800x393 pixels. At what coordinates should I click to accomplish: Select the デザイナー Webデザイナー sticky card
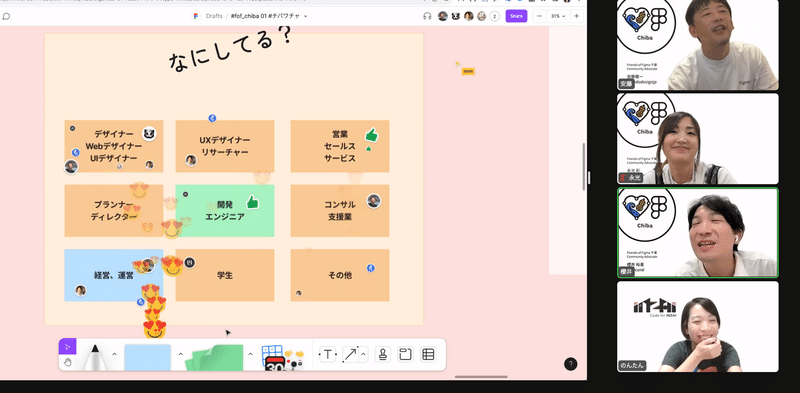click(114, 146)
